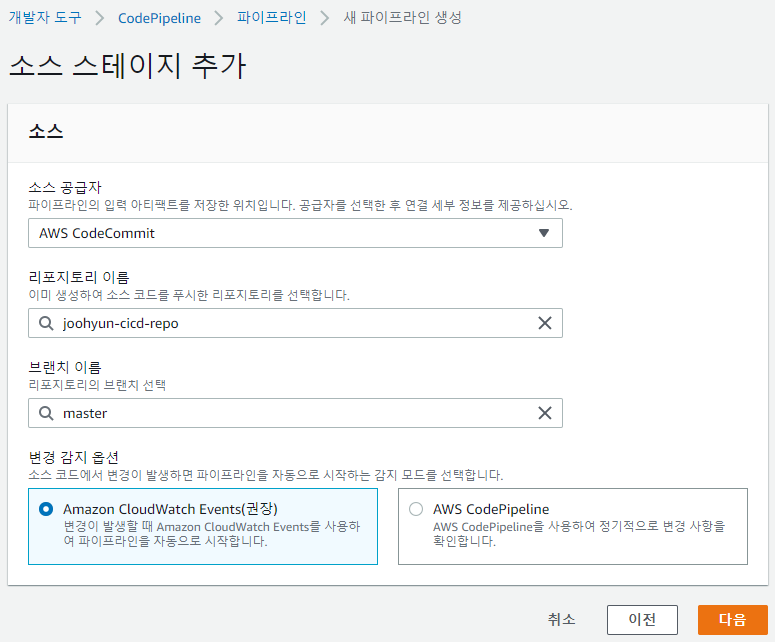
Task: Click '새 파이프라인 생성' breadcrumb text
Action: pos(402,18)
